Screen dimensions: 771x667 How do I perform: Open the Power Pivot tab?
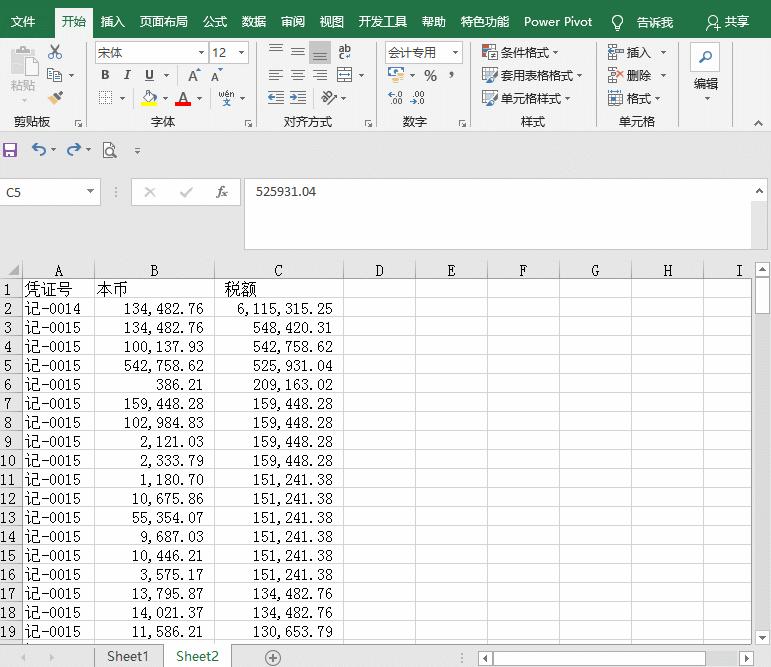point(558,22)
